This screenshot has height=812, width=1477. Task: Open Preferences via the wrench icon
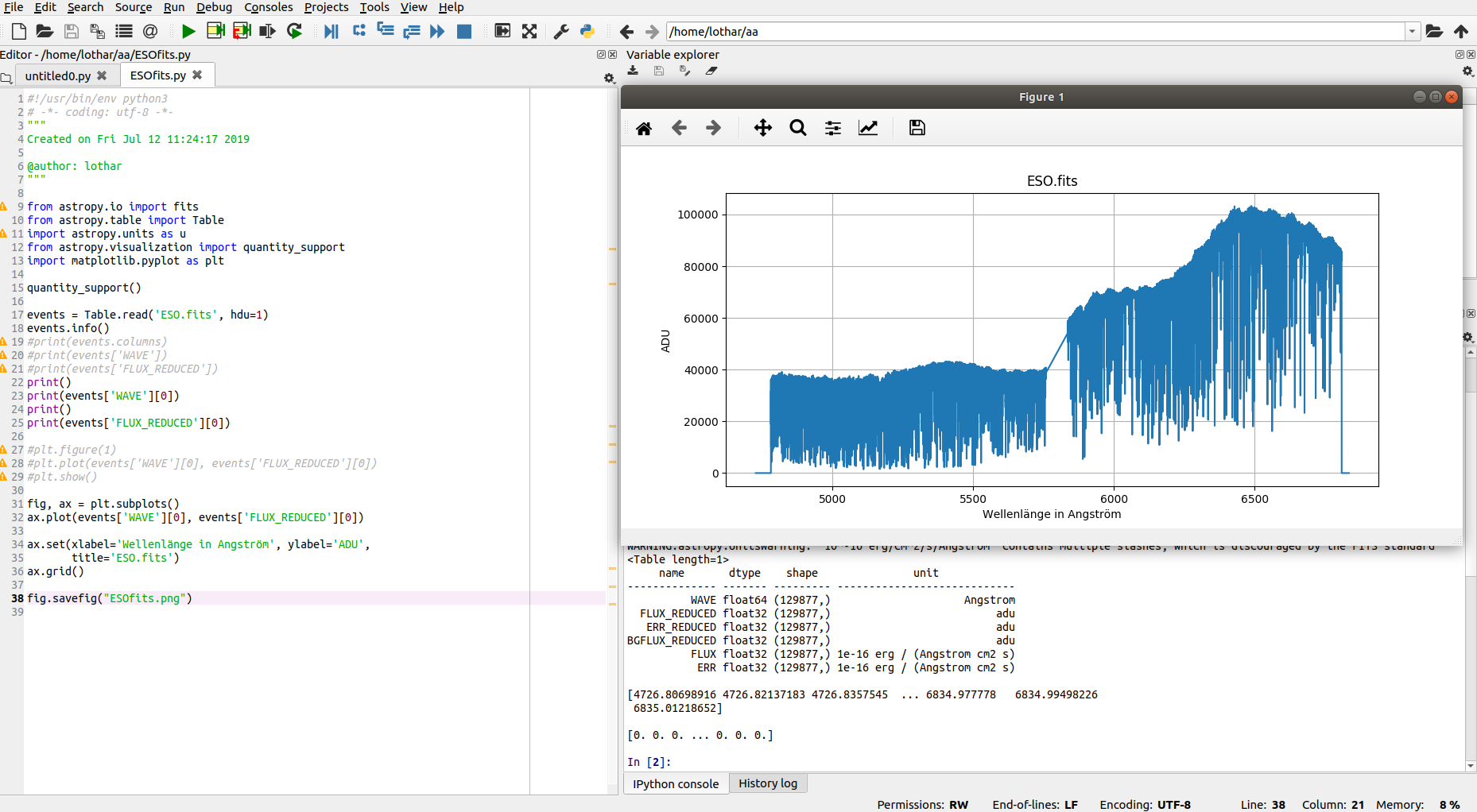[561, 32]
